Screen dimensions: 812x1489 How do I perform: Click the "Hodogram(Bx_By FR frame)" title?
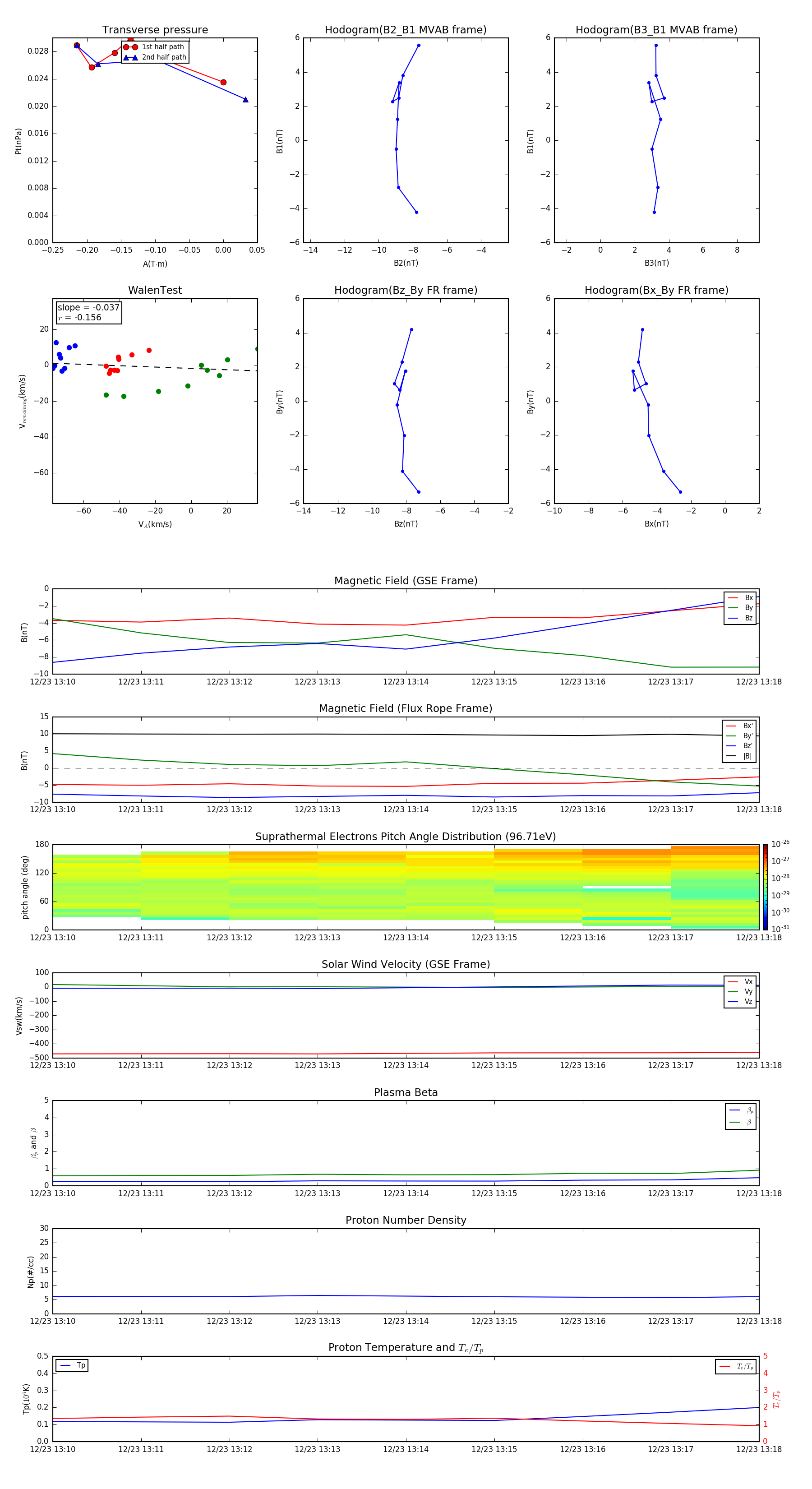point(656,290)
